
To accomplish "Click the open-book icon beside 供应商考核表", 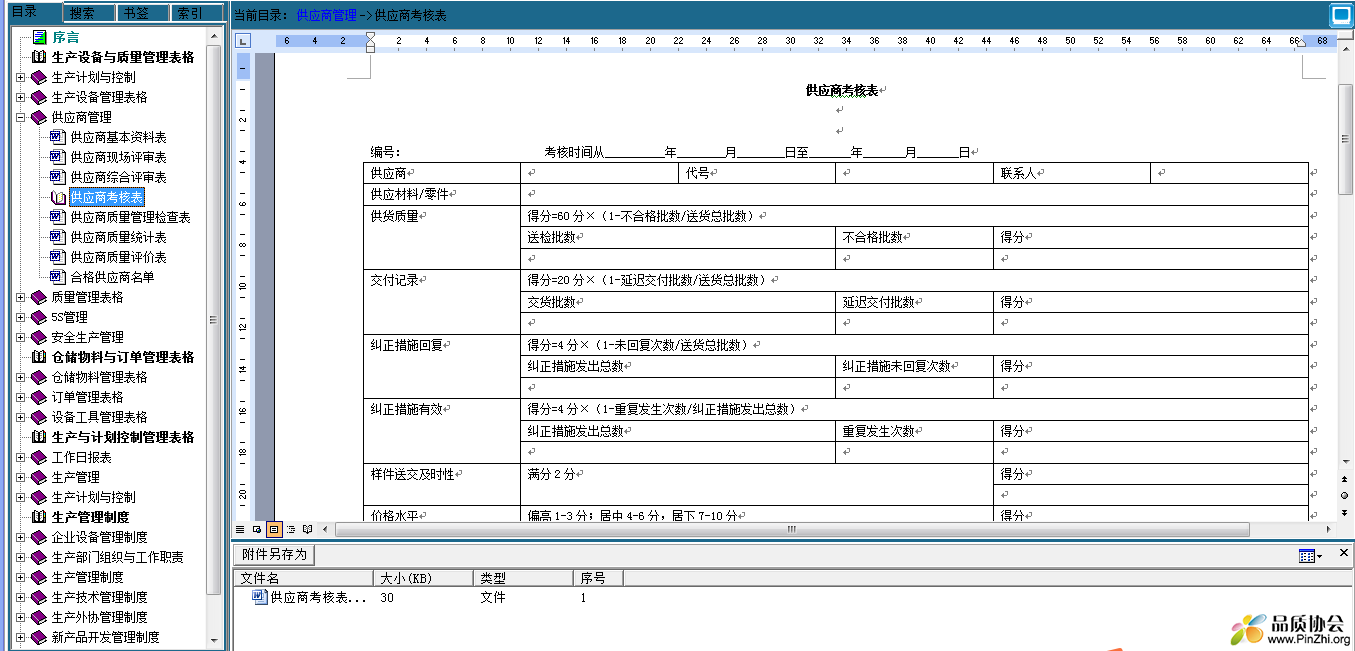I will coord(58,197).
